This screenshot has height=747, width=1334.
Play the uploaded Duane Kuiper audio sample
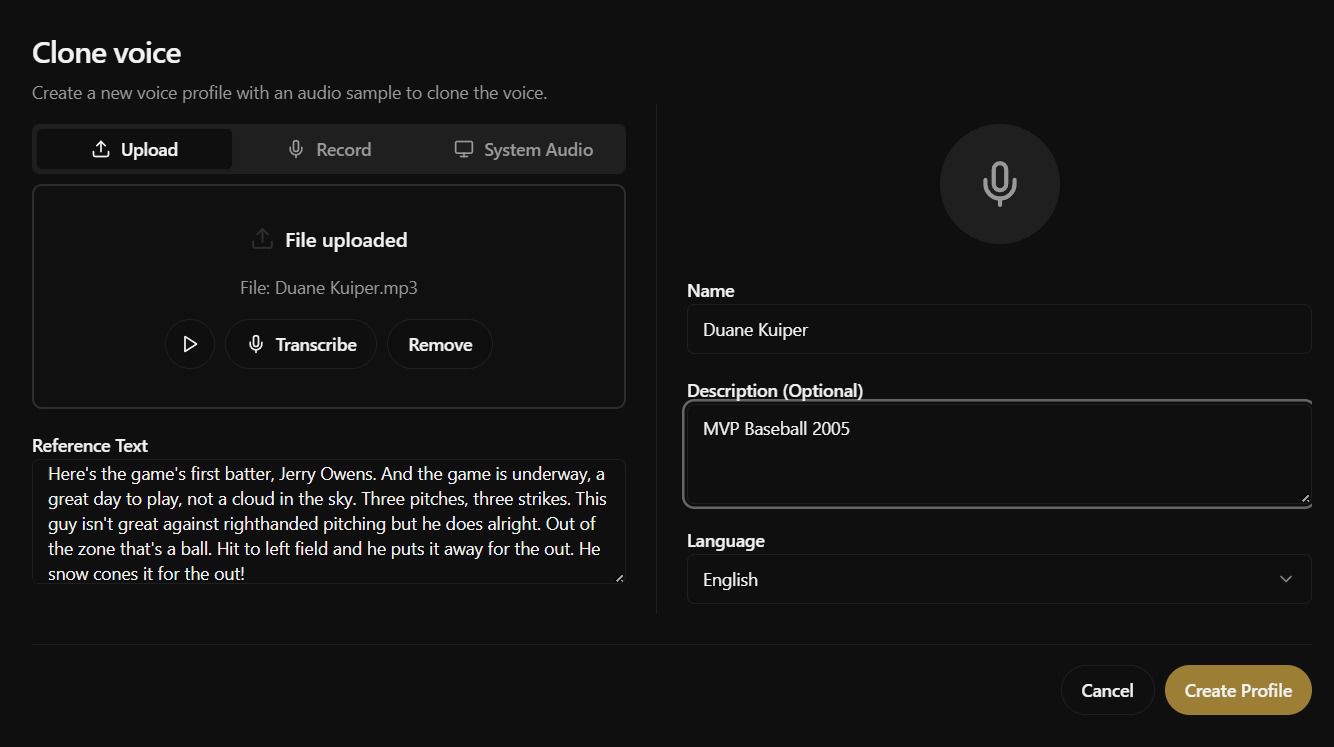click(190, 344)
